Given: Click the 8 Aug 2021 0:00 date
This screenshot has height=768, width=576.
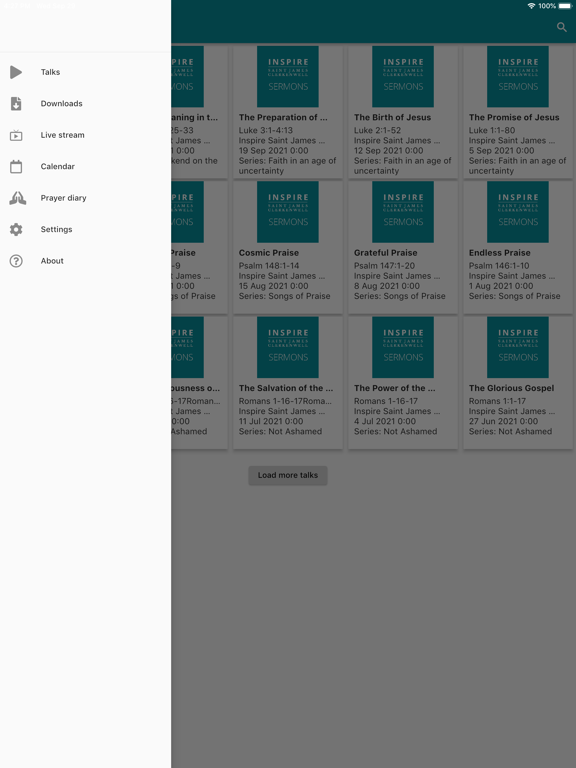Looking at the screenshot, I should tap(386, 286).
